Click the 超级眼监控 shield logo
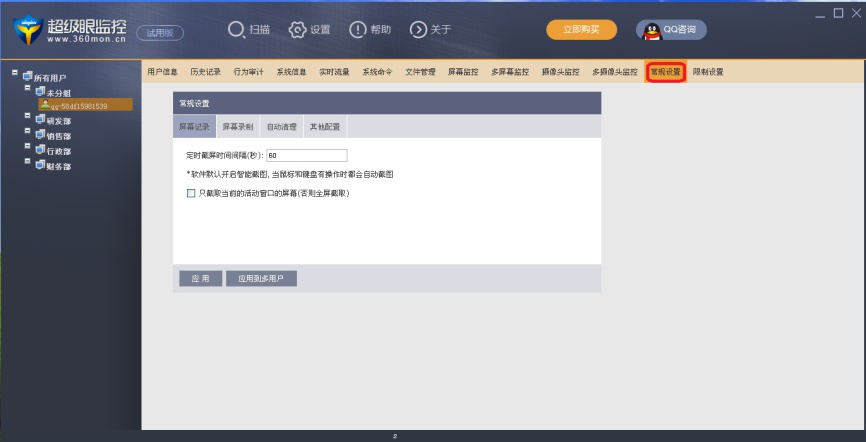Screen dimensions: 866x442 coord(28,30)
